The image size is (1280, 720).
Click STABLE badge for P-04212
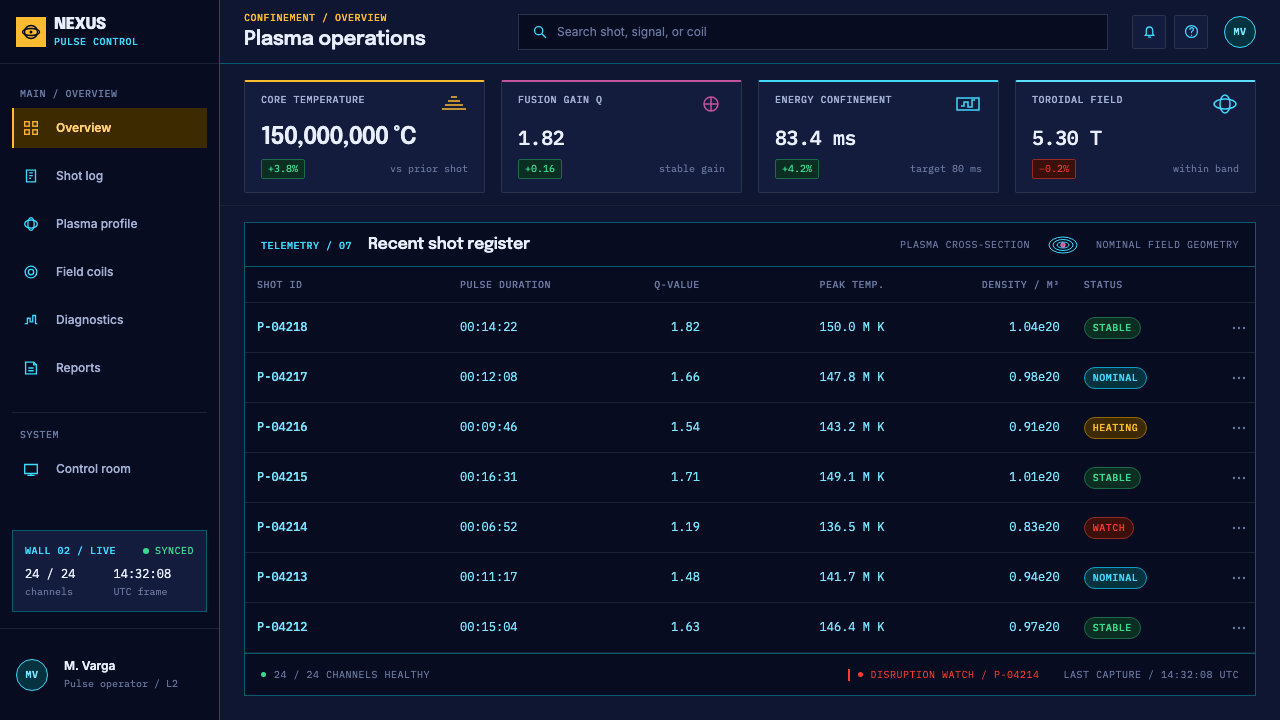tap(1112, 628)
